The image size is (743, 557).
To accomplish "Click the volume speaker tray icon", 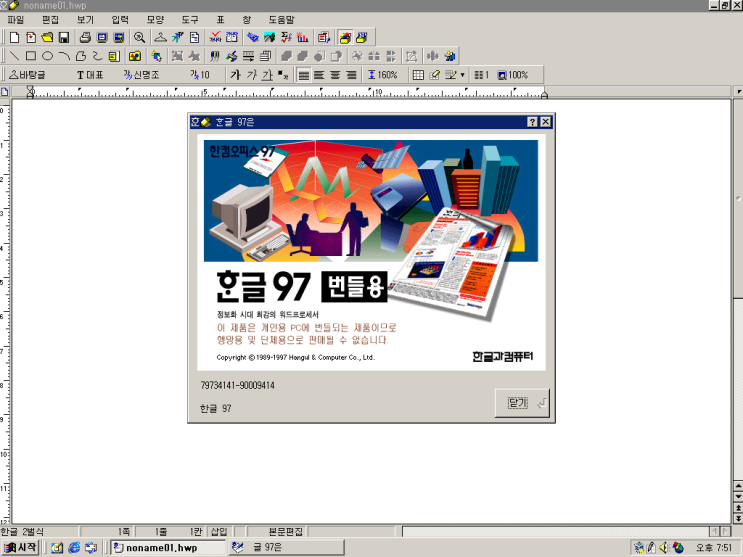I will coord(663,548).
